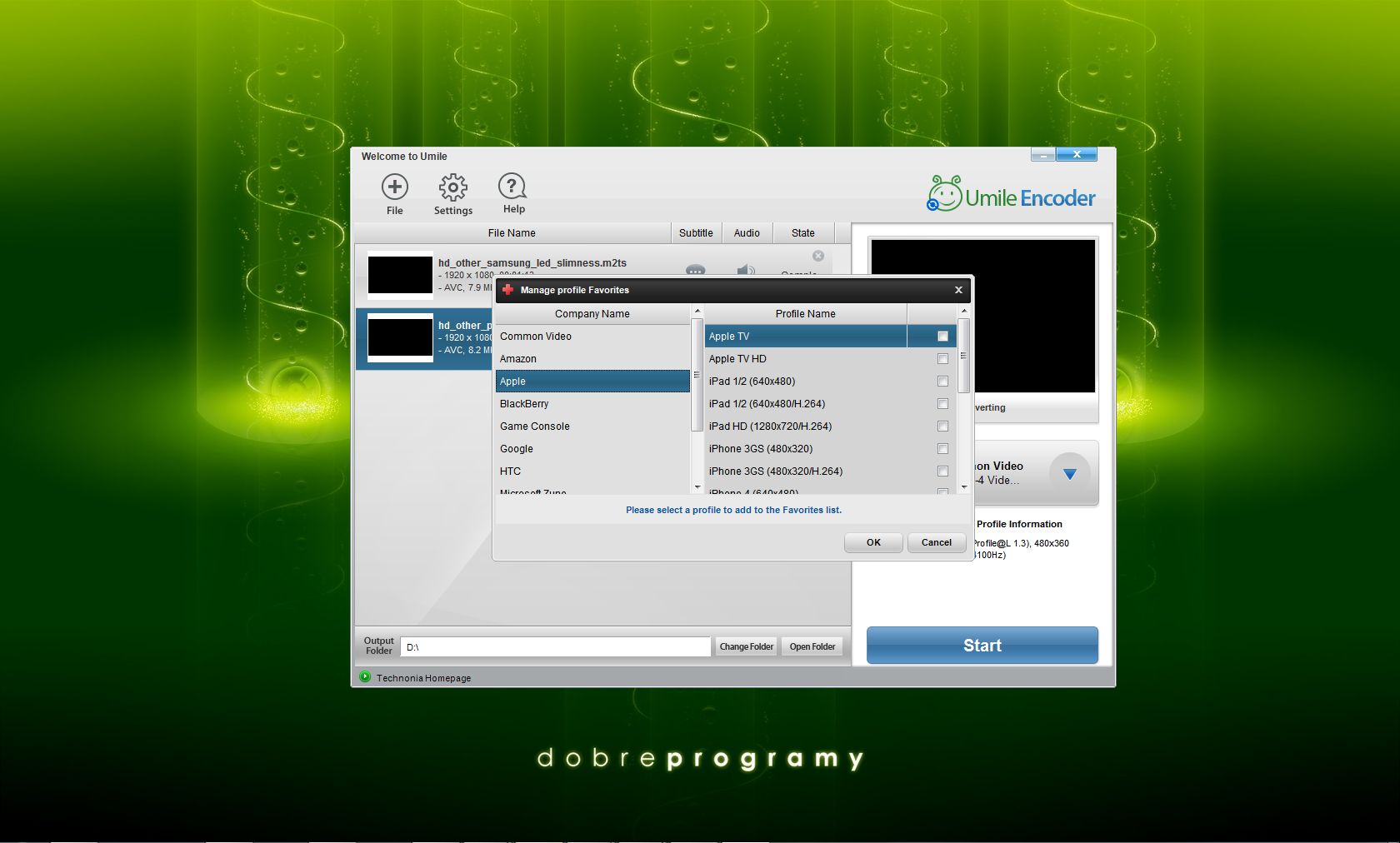Click the video preview area

click(982, 316)
